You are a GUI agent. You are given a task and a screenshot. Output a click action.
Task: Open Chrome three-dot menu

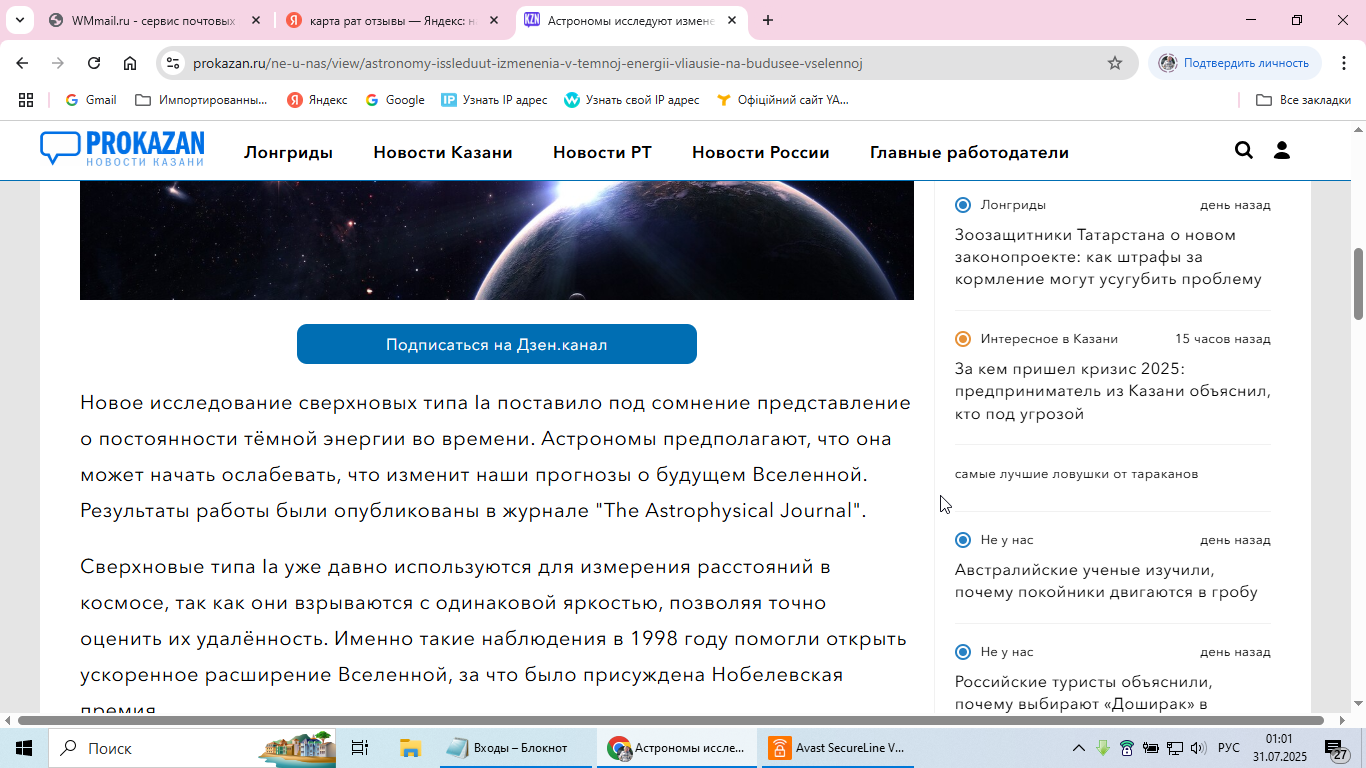pyautogui.click(x=1343, y=63)
